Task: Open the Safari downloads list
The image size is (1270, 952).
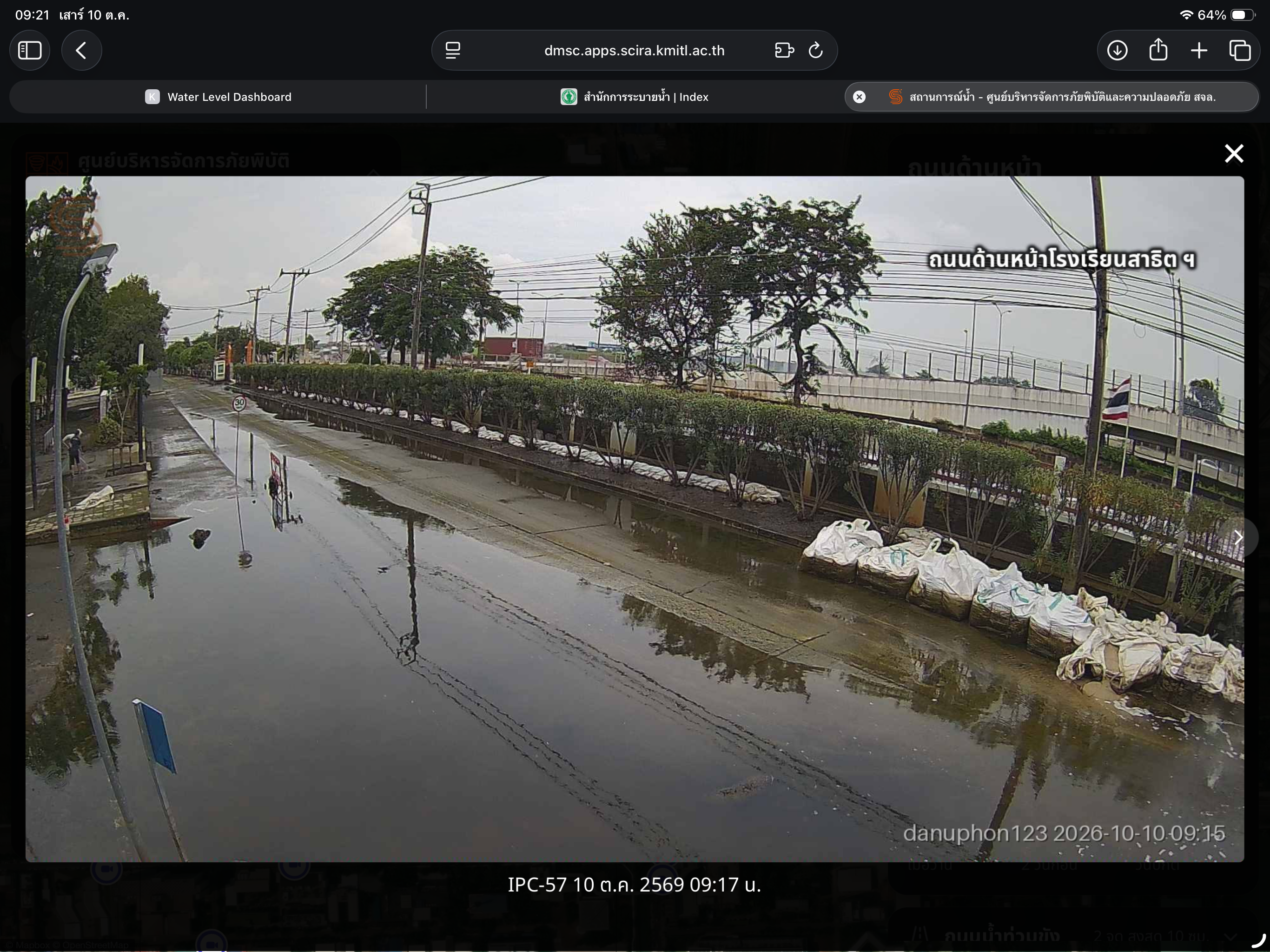Action: click(x=1117, y=51)
